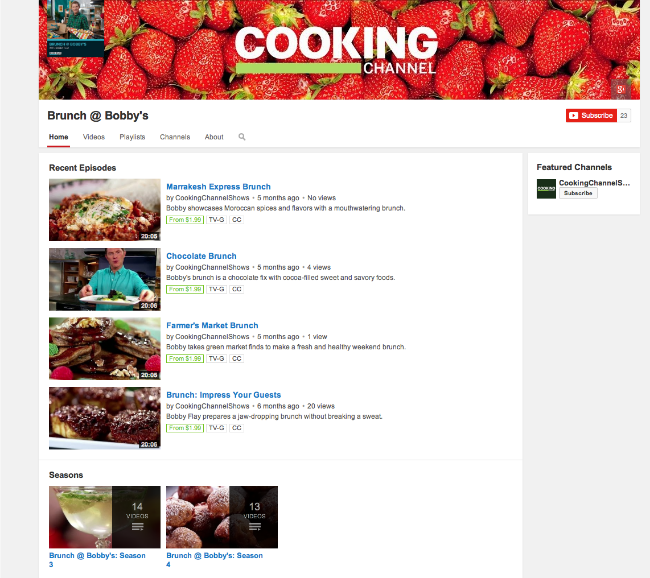This screenshot has height=578, width=650.
Task: Open the CookingChannelS... featured channel link
Action: pos(594,183)
